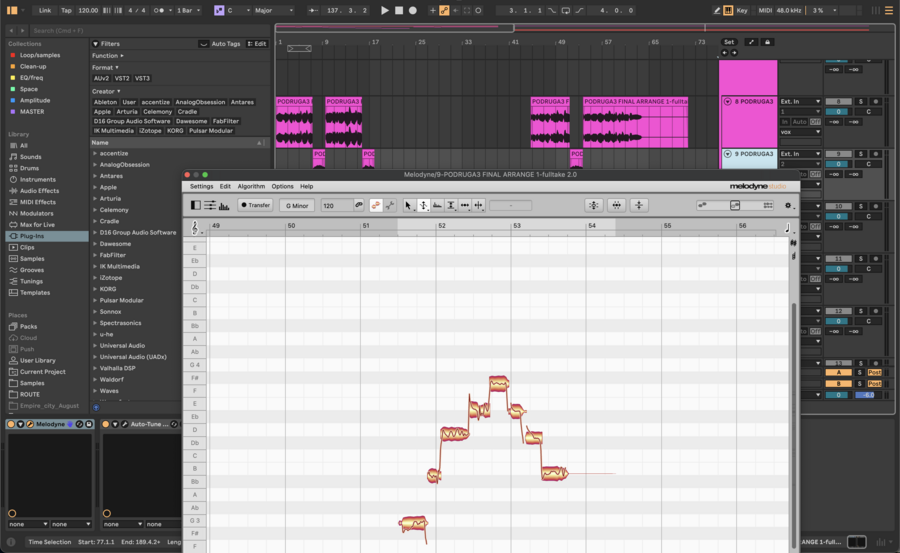The width and height of the screenshot is (900, 553).
Task: Toggle Key map mode in Ableton
Action: (x=742, y=10)
